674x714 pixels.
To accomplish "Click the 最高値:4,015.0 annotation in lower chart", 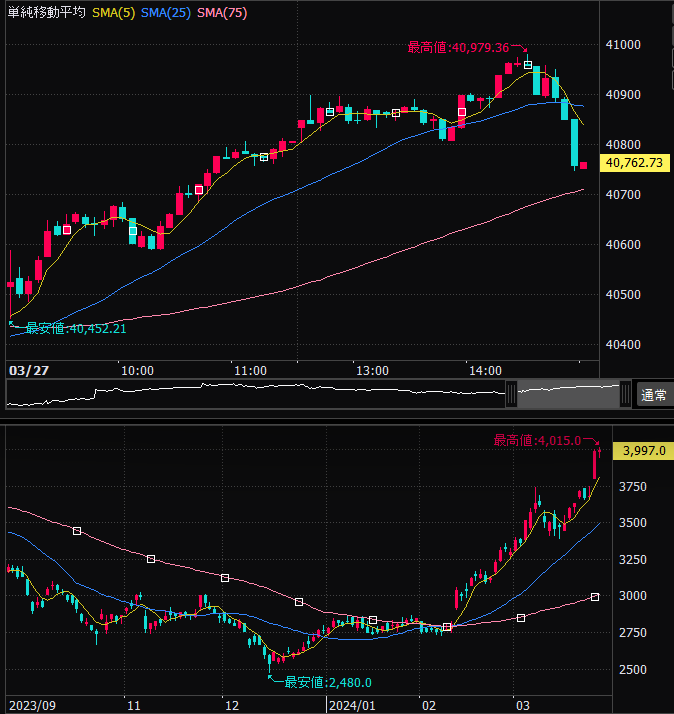I will pos(537,440).
